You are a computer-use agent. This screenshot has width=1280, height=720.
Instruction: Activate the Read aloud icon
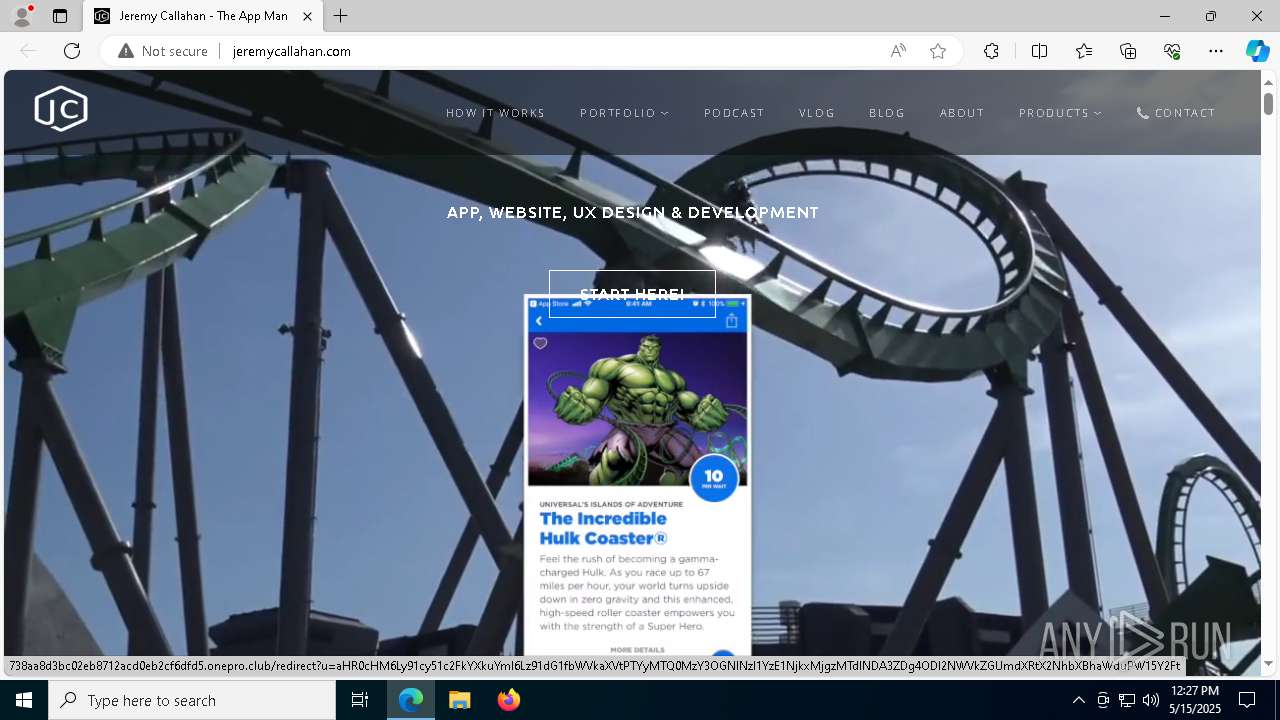click(898, 51)
